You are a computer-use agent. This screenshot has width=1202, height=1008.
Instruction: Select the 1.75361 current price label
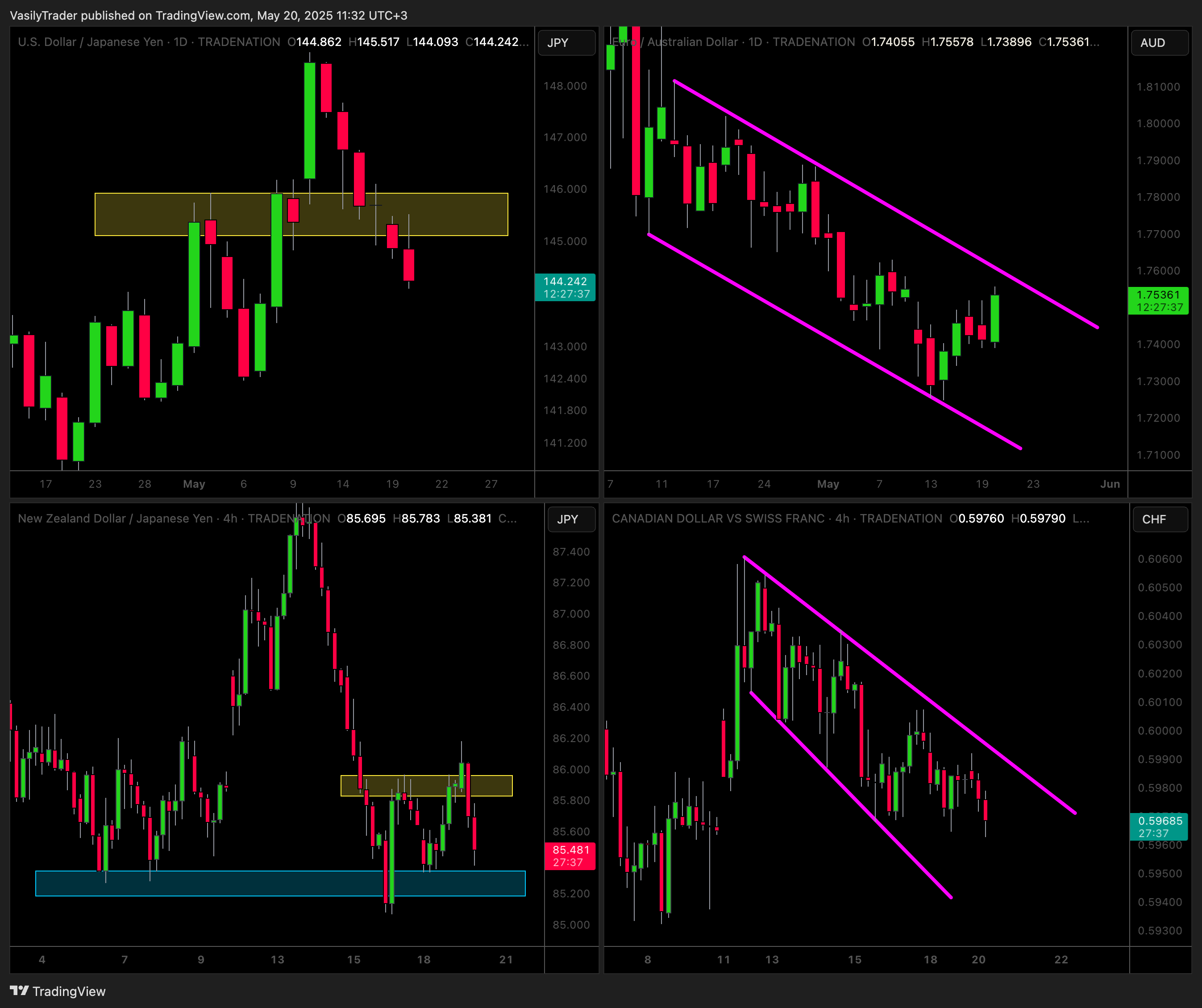coord(1159,301)
